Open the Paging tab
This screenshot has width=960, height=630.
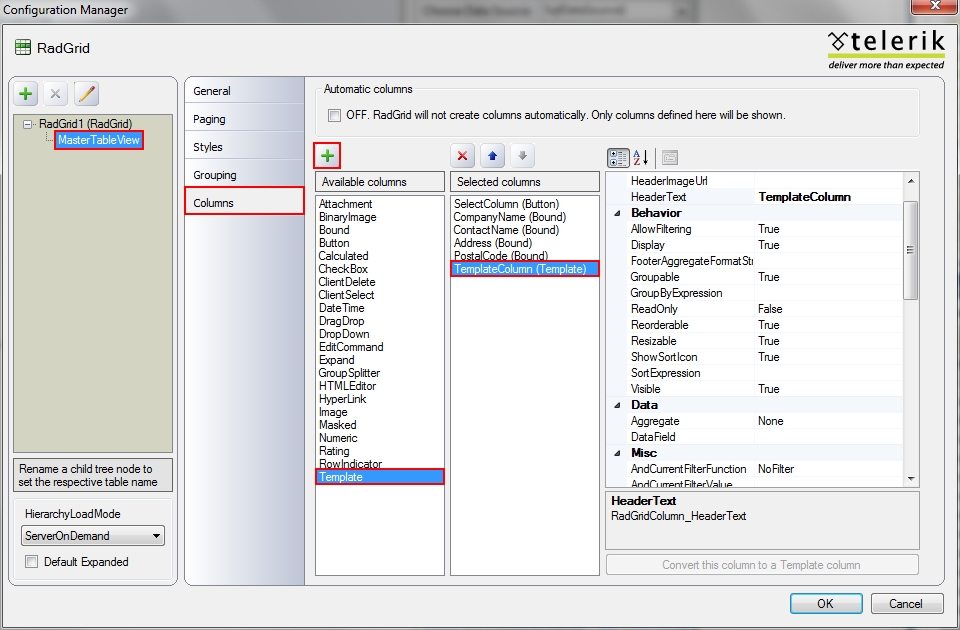pos(210,119)
